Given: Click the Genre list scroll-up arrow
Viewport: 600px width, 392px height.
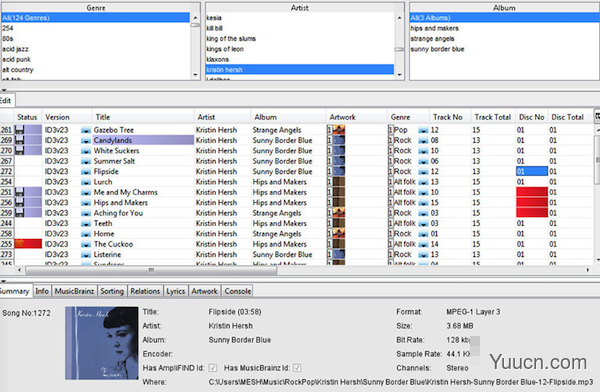Looking at the screenshot, I should pos(195,18).
